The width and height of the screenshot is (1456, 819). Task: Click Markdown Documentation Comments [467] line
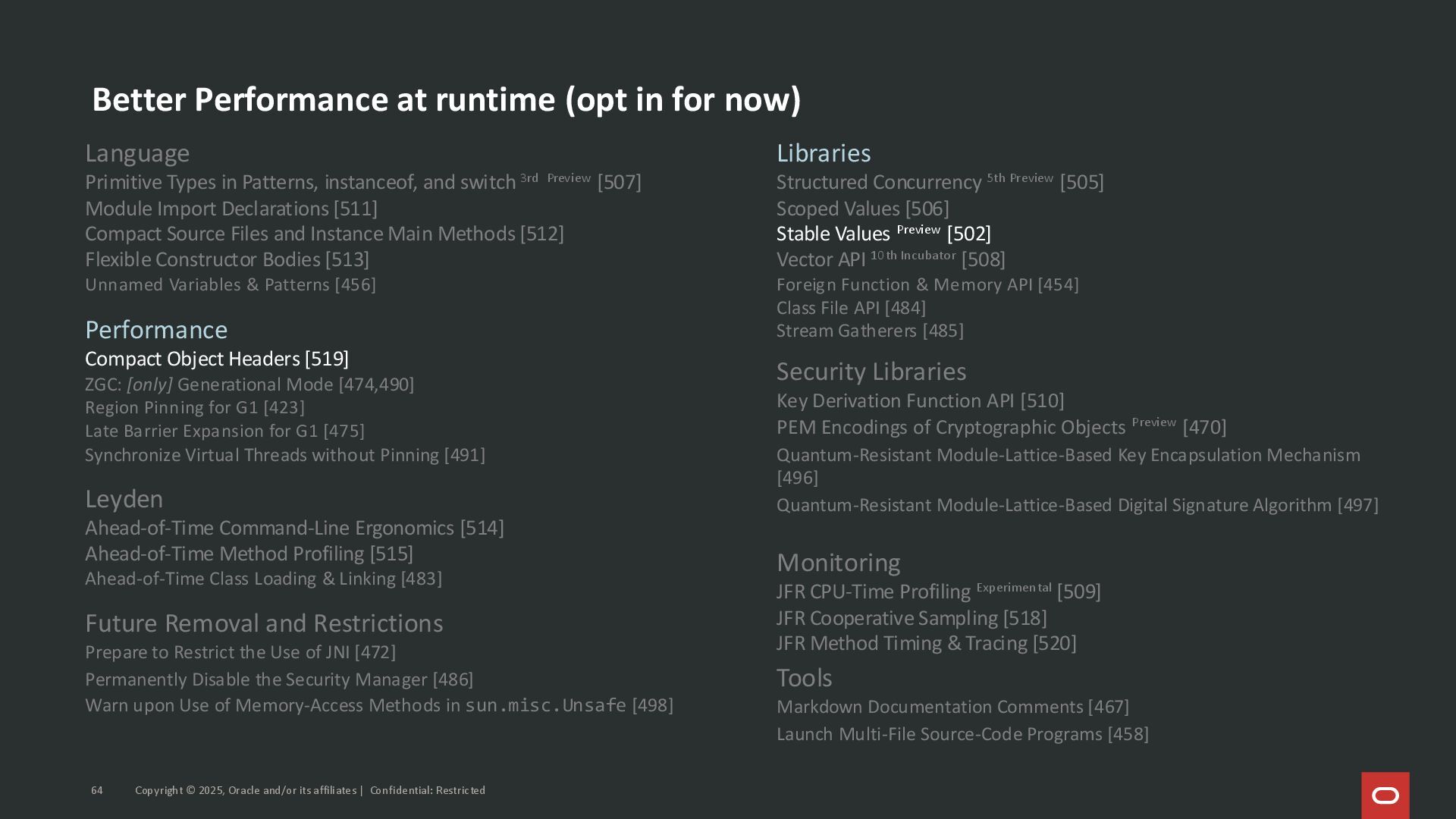point(952,707)
